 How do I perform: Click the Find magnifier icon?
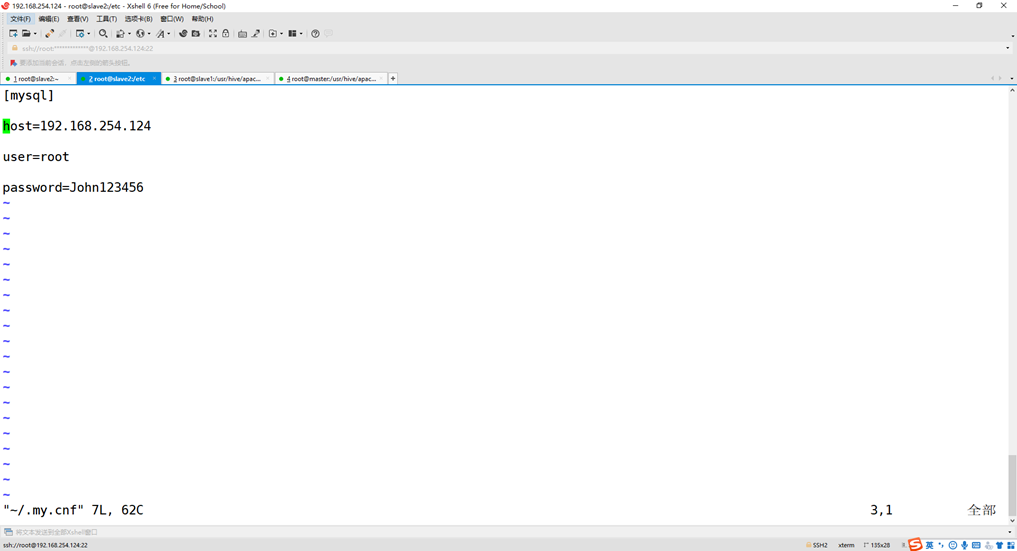coord(103,34)
